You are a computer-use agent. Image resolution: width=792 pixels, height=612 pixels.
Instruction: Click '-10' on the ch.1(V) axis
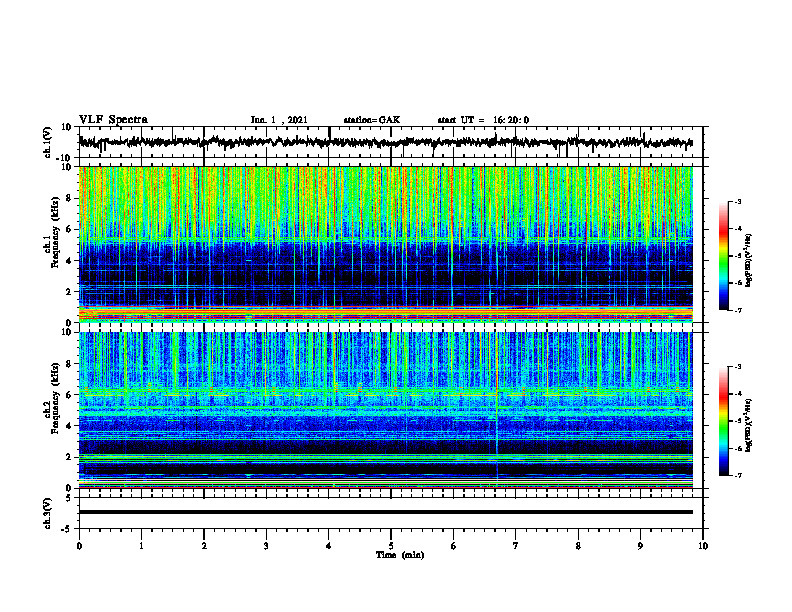(64, 158)
